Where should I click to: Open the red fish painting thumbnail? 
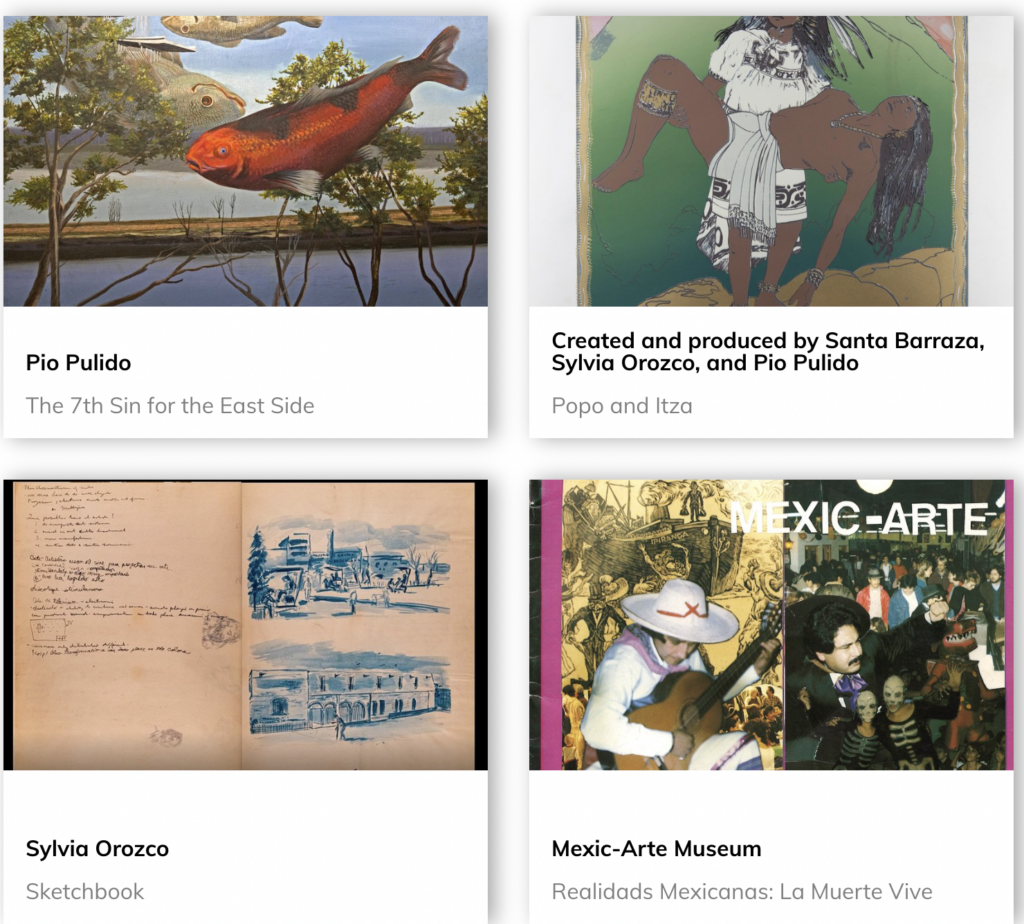point(246,161)
